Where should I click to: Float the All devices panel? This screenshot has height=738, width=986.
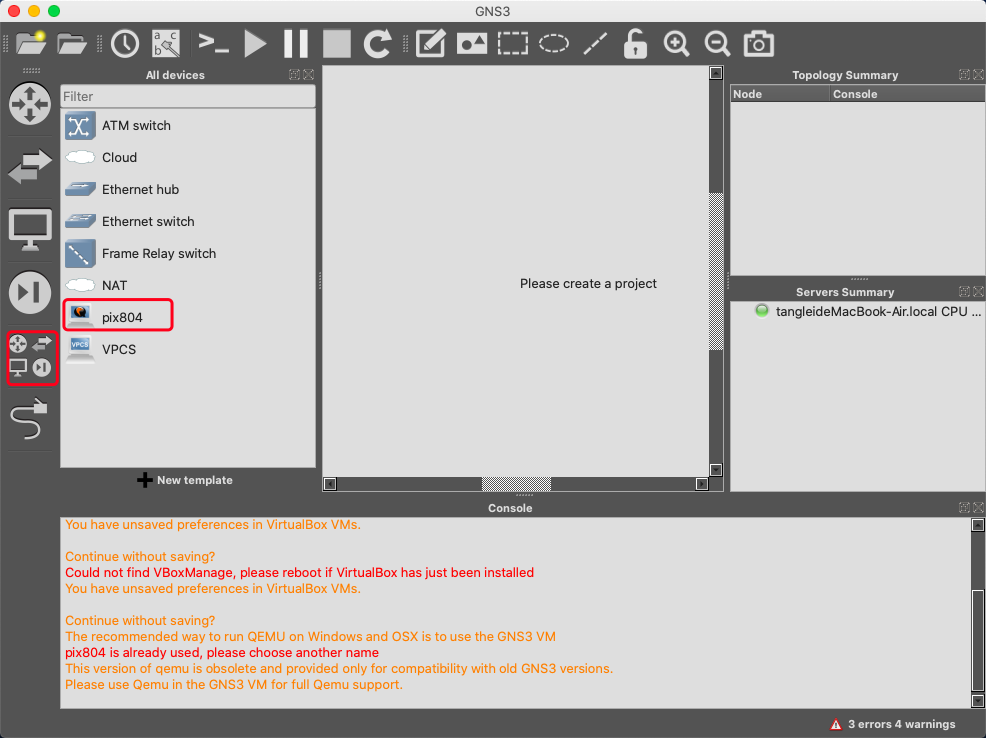point(294,75)
